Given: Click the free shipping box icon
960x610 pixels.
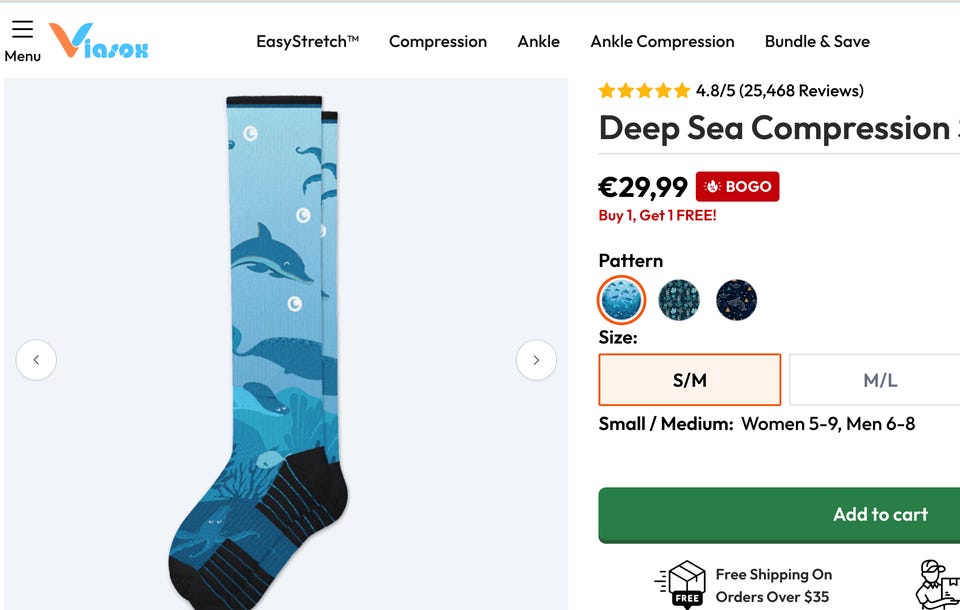Looking at the screenshot, I should (x=686, y=584).
